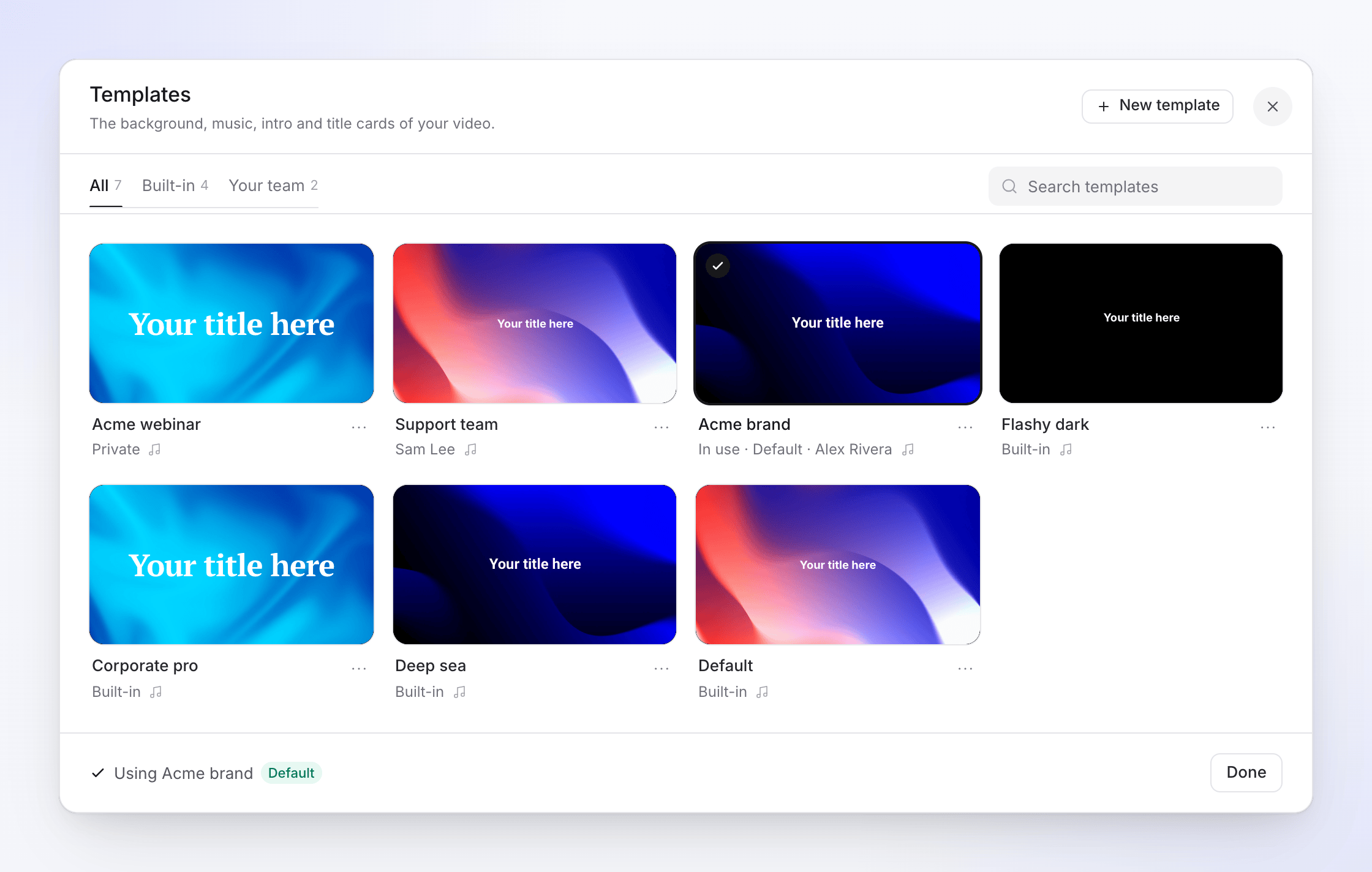Open the more options menu for Acme webinar
Image resolution: width=1372 pixels, height=872 pixels.
pos(359,427)
